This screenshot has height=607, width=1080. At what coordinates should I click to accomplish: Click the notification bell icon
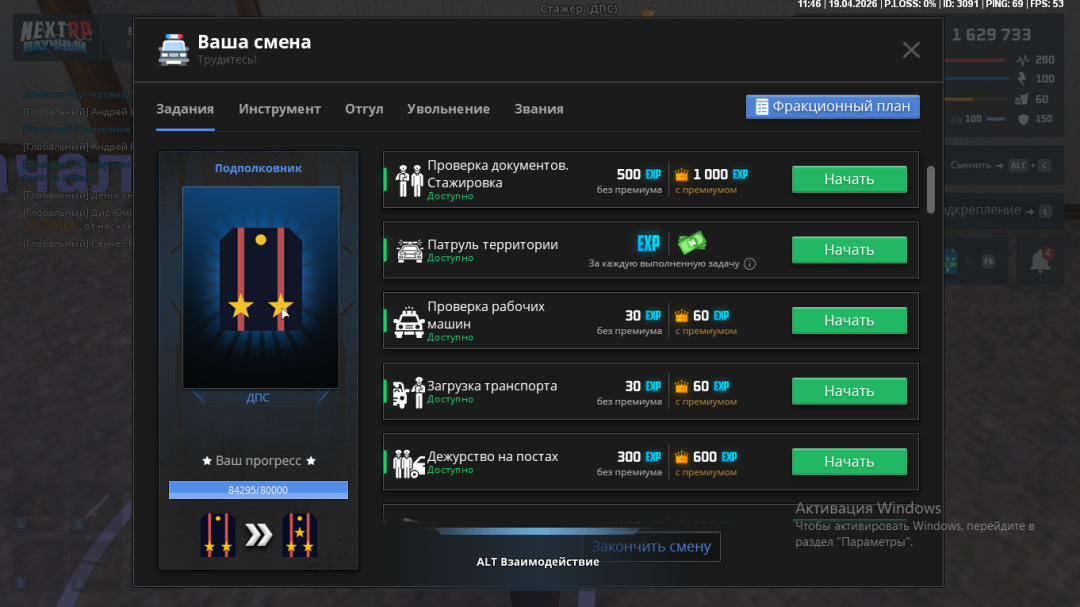[1040, 261]
